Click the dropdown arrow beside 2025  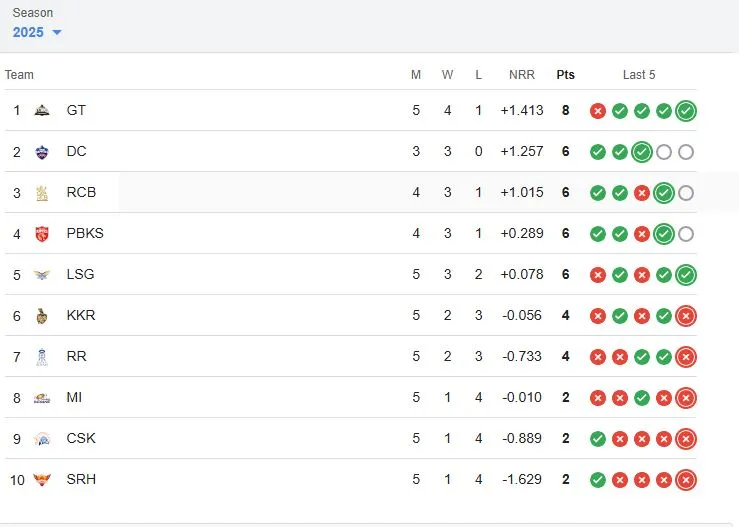coord(57,33)
